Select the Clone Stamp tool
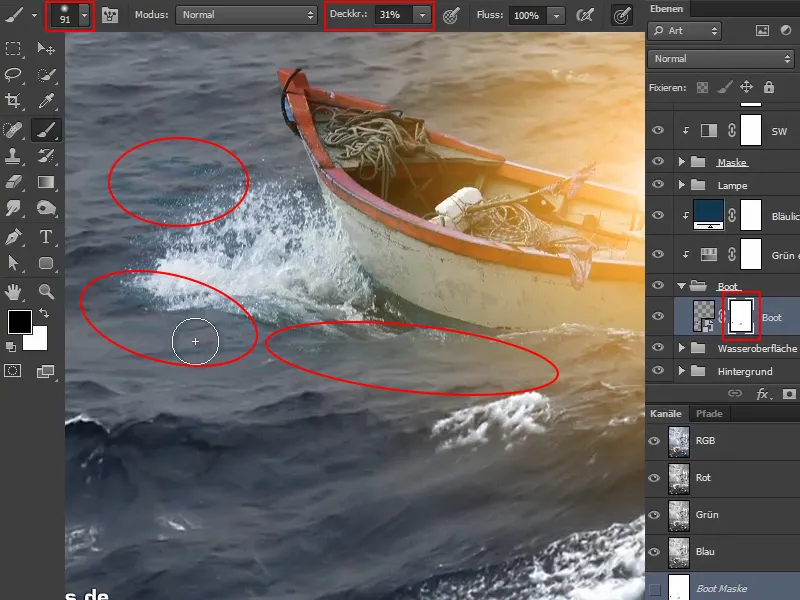 [x=13, y=156]
